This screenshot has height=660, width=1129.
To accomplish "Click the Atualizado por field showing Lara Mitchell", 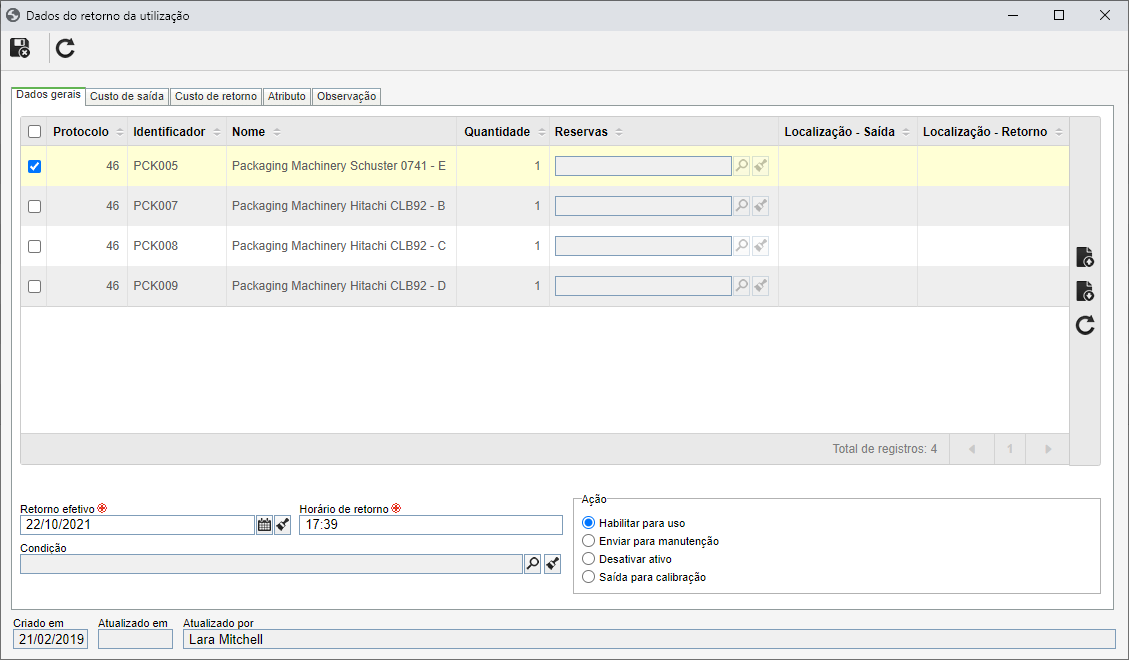I will 649,639.
